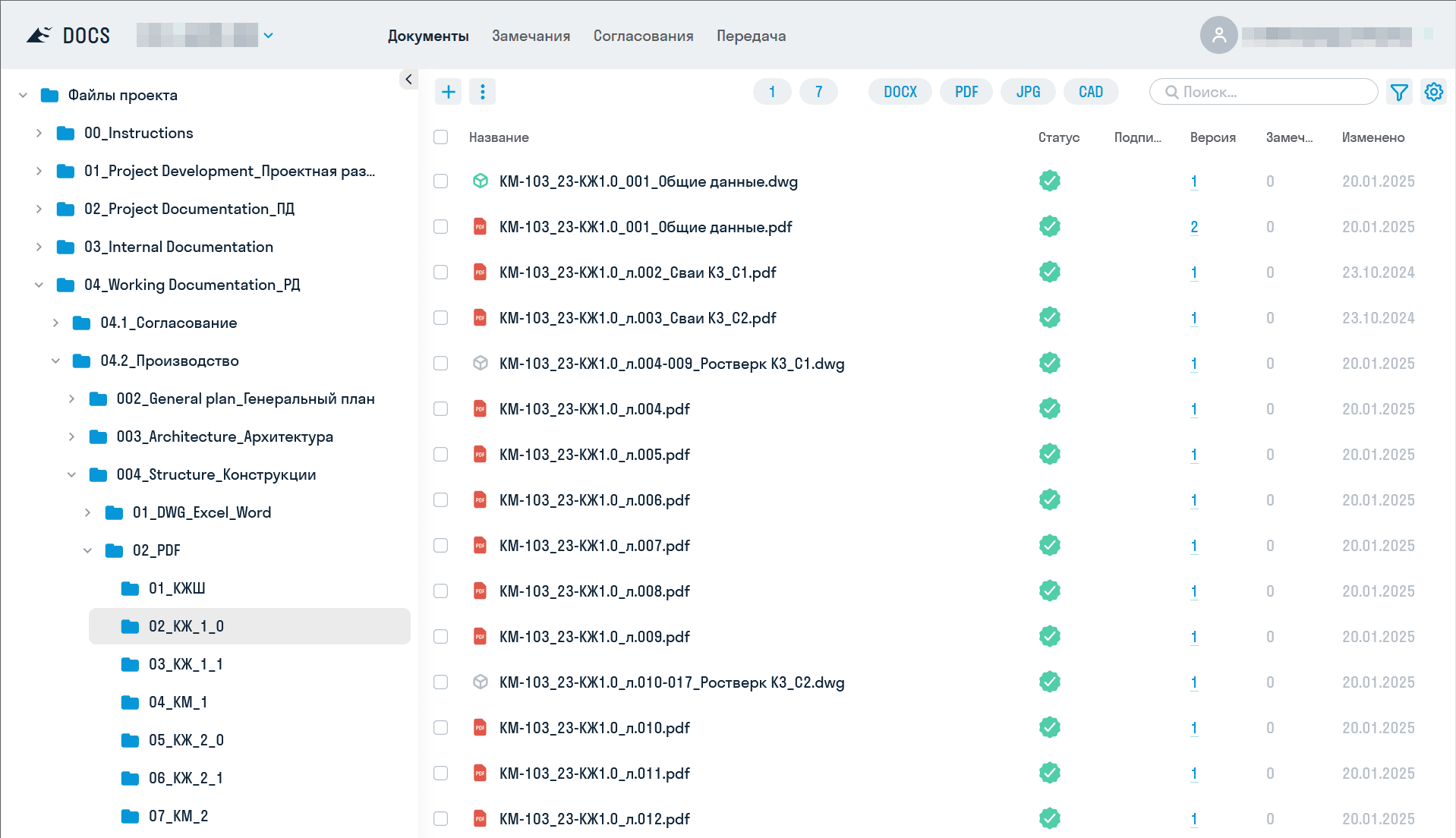
Task: Open the project selector dropdown arrow
Action: pyautogui.click(x=268, y=36)
